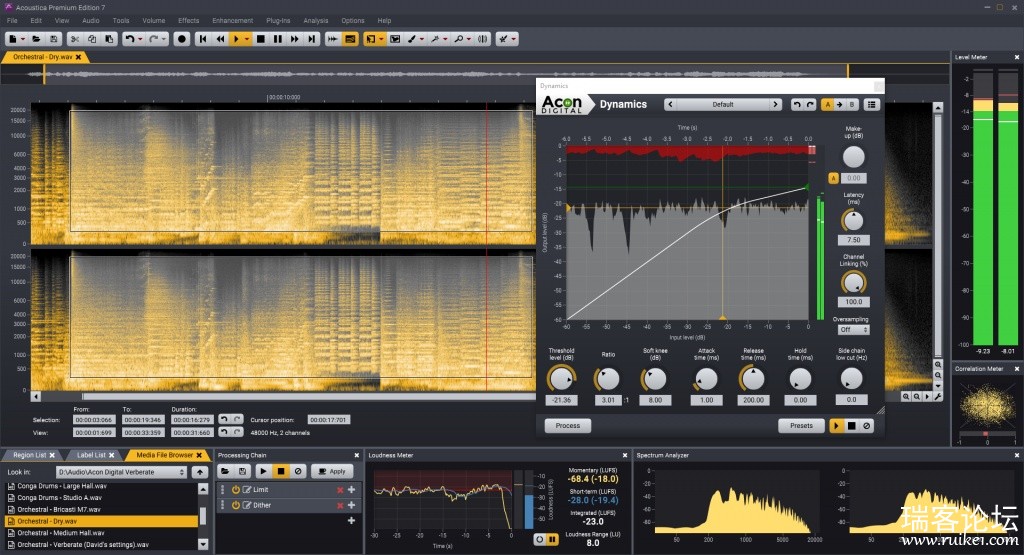Select the brush tool icon in toolbar
Viewport: 1024px width, 555px height.
coord(411,39)
